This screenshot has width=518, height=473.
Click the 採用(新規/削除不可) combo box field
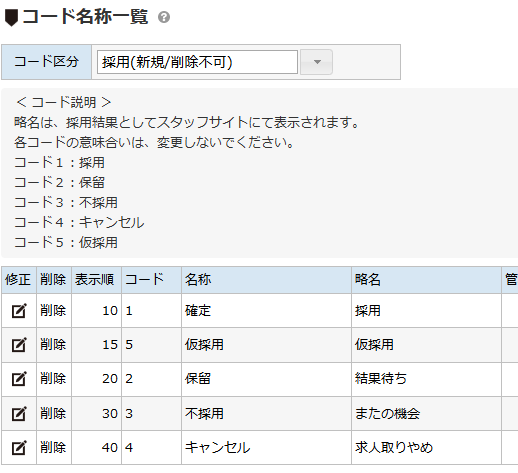(197, 62)
